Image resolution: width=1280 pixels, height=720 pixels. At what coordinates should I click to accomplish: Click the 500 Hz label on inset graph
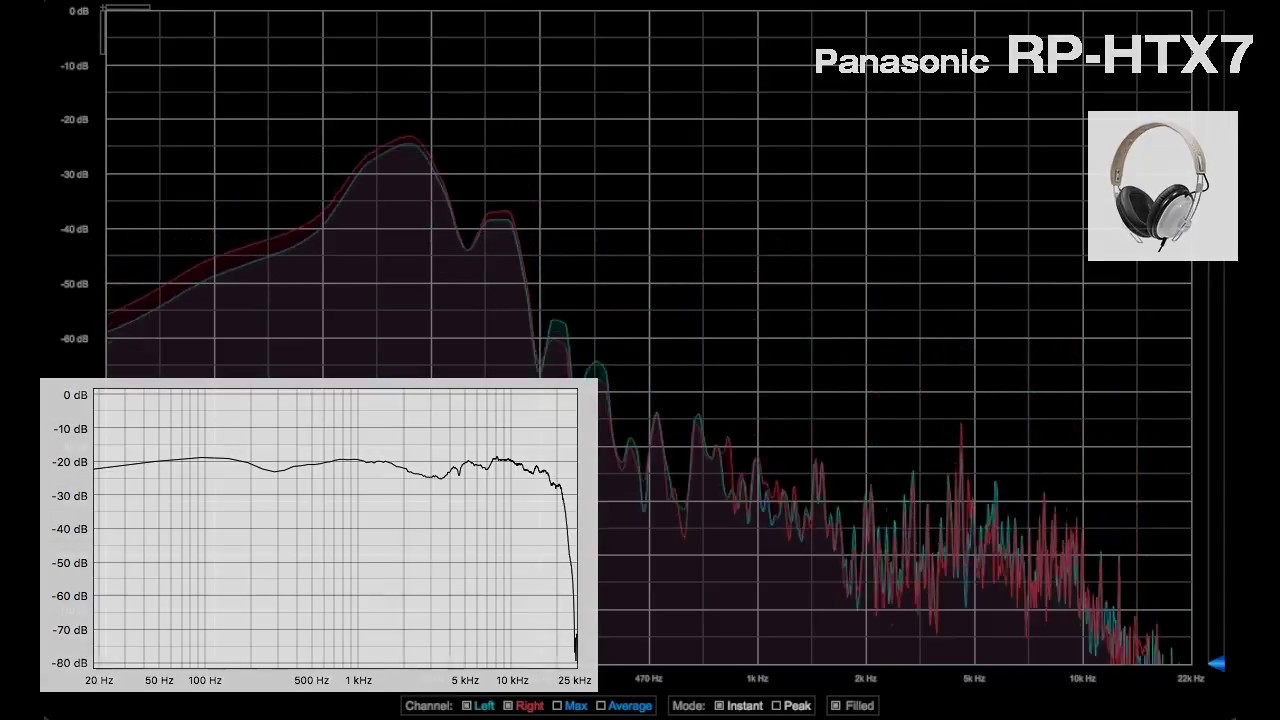pyautogui.click(x=312, y=681)
